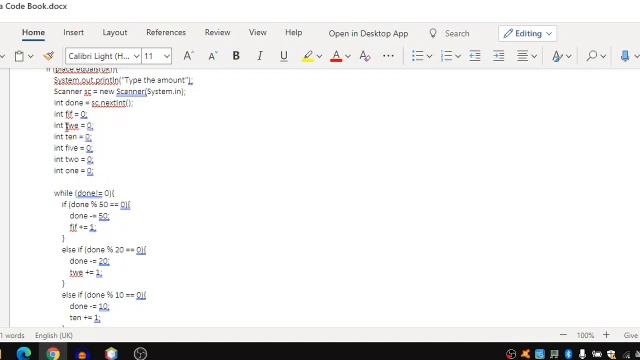Screen dimensions: 640x360
Task: Expand numbering library arrow
Action: pos(458,56)
